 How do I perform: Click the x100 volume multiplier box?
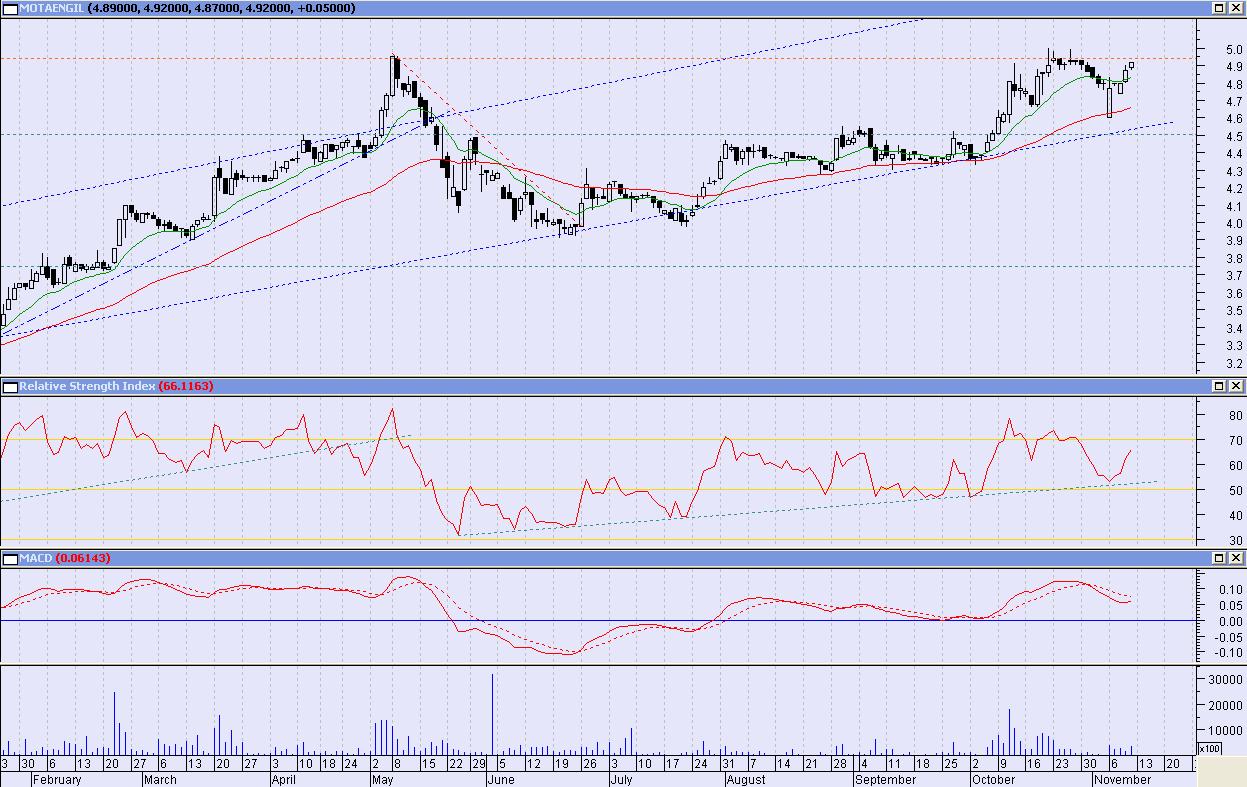1210,748
